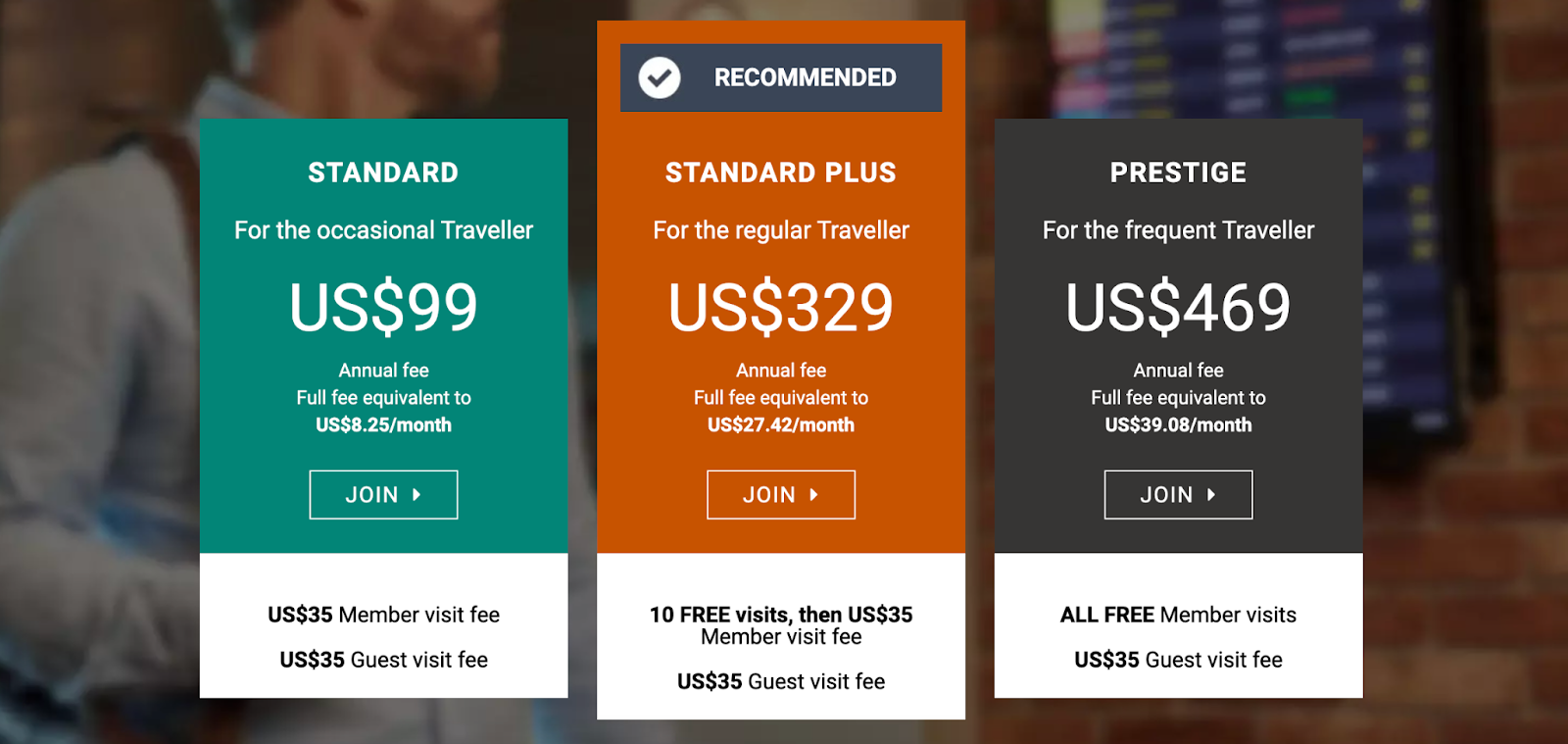Click the US$469 annual price
The image size is (1568, 744).
coord(1178,307)
